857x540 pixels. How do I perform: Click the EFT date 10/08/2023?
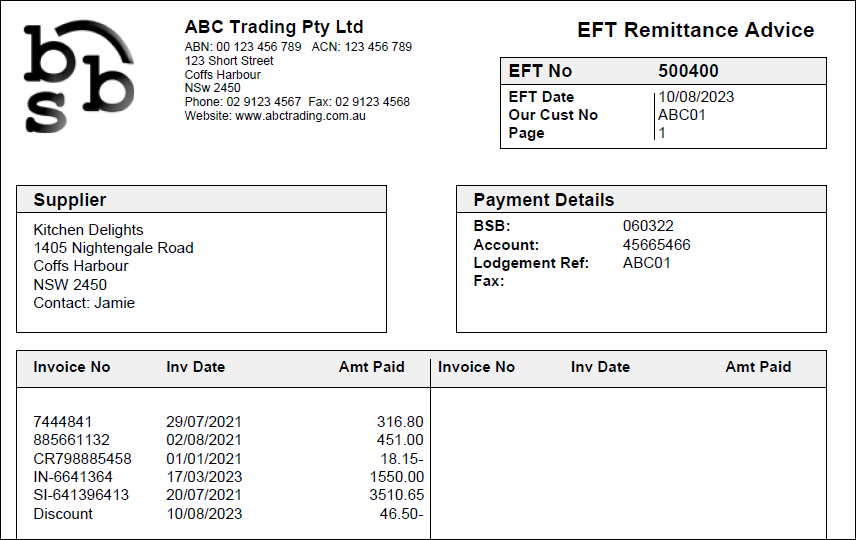pyautogui.click(x=696, y=97)
